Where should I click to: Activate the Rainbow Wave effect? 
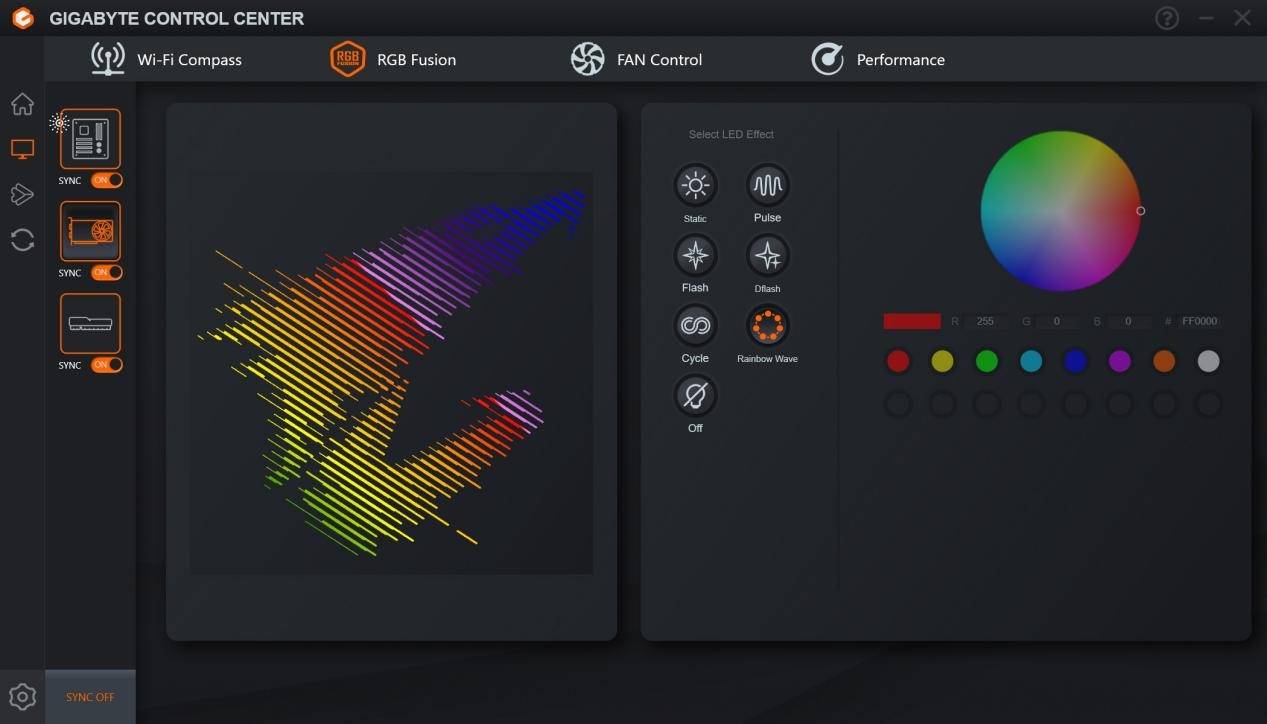[x=768, y=326]
